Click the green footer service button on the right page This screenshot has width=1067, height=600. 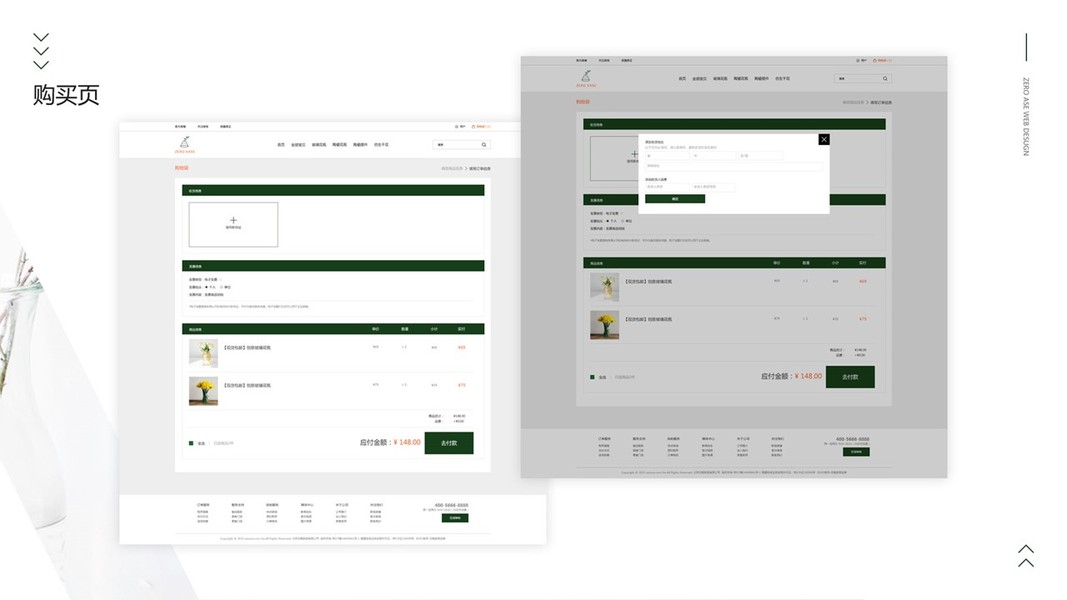point(856,452)
